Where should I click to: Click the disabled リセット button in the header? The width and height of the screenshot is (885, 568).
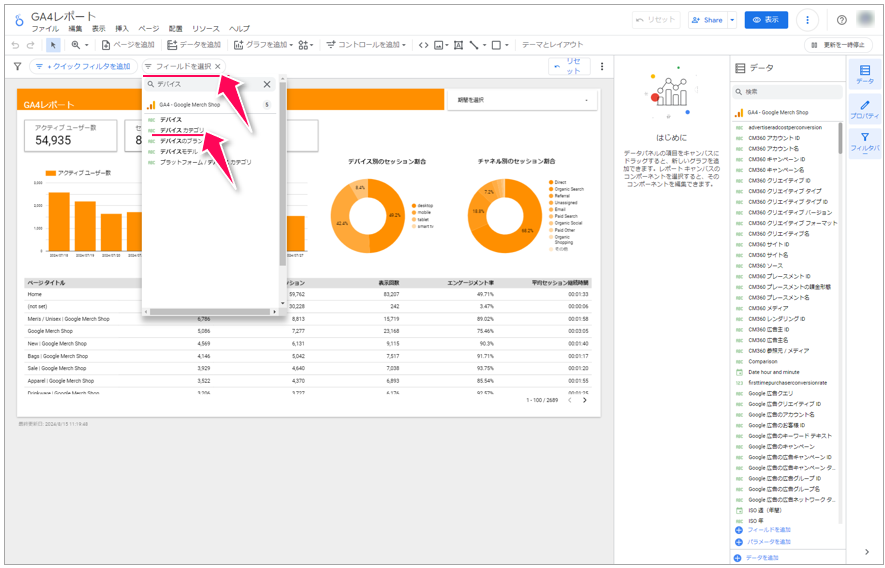[656, 20]
